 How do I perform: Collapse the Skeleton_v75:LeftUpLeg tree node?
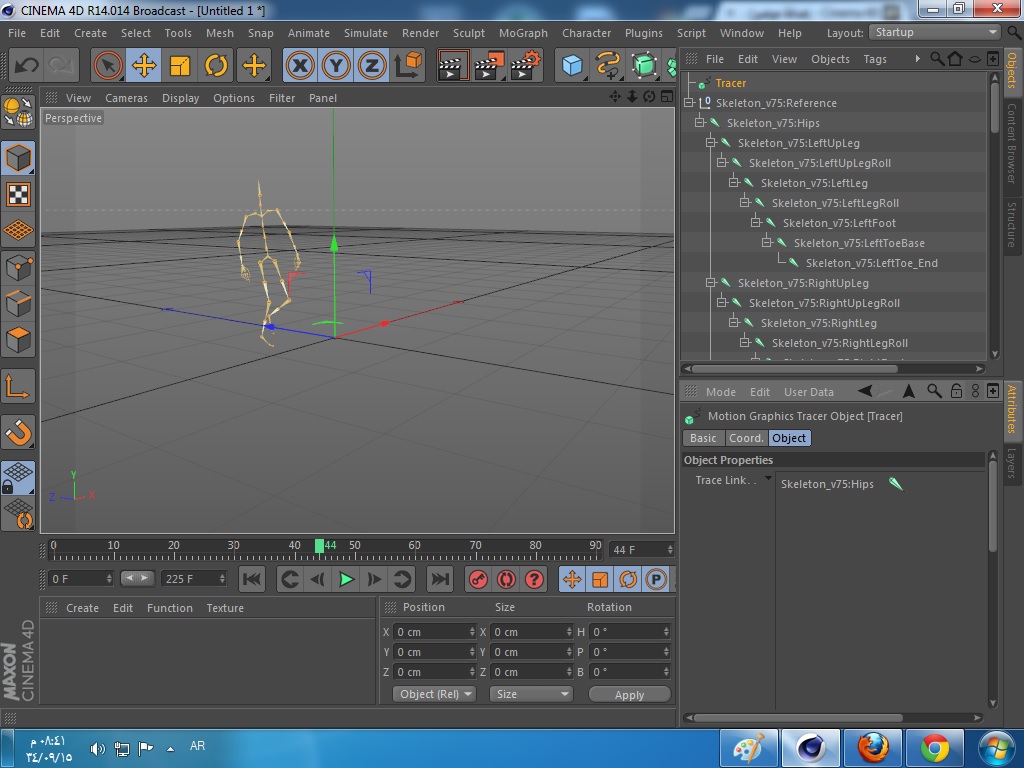click(x=711, y=143)
